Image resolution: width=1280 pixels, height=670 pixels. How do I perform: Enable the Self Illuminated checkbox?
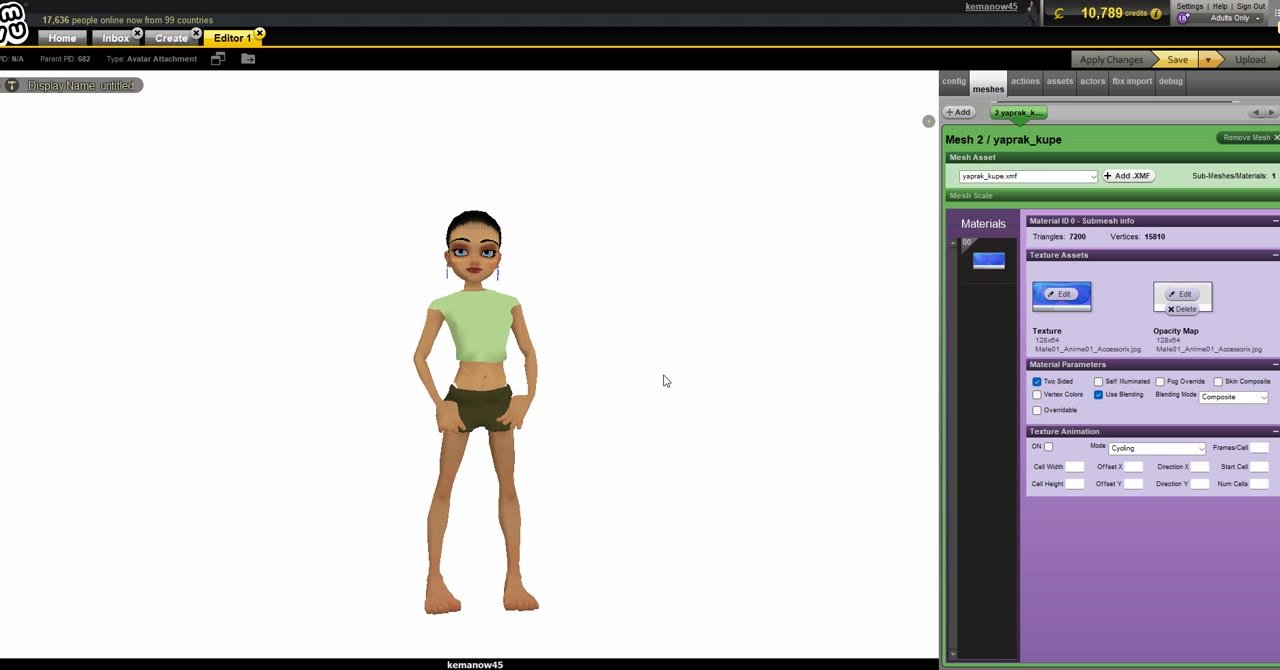(1098, 382)
